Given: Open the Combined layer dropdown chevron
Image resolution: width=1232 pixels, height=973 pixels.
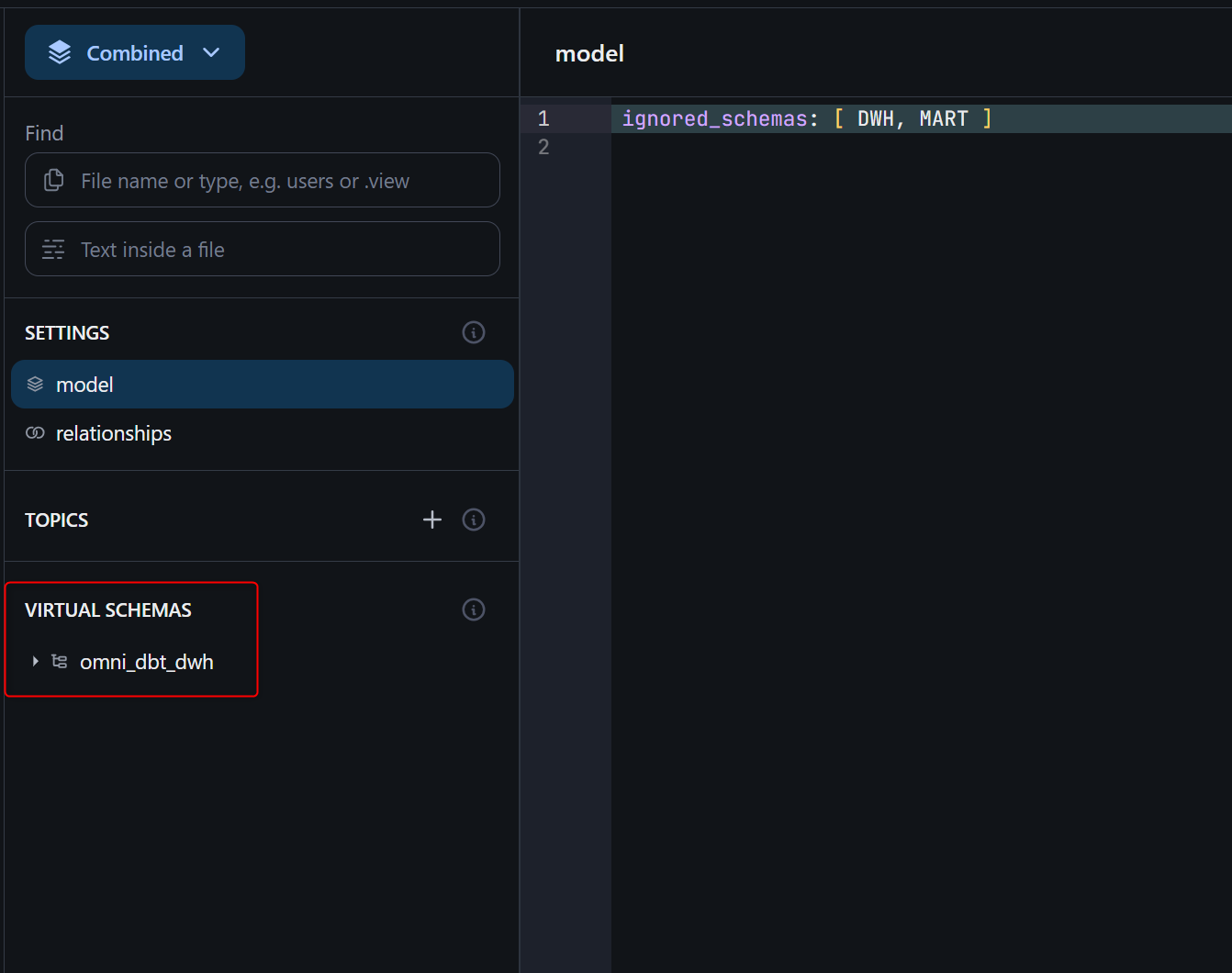Looking at the screenshot, I should (211, 52).
